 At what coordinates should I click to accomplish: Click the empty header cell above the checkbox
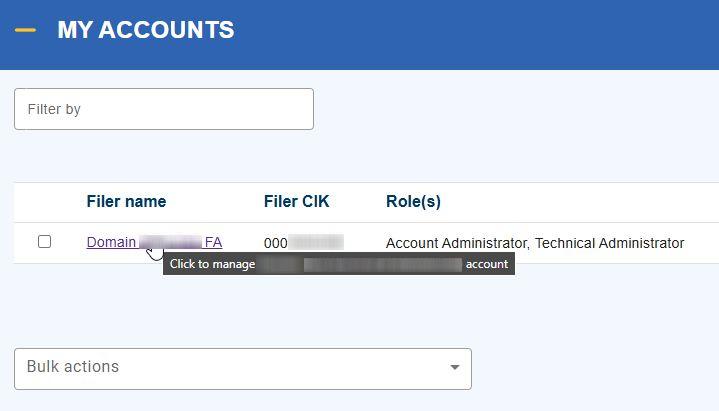(x=44, y=201)
